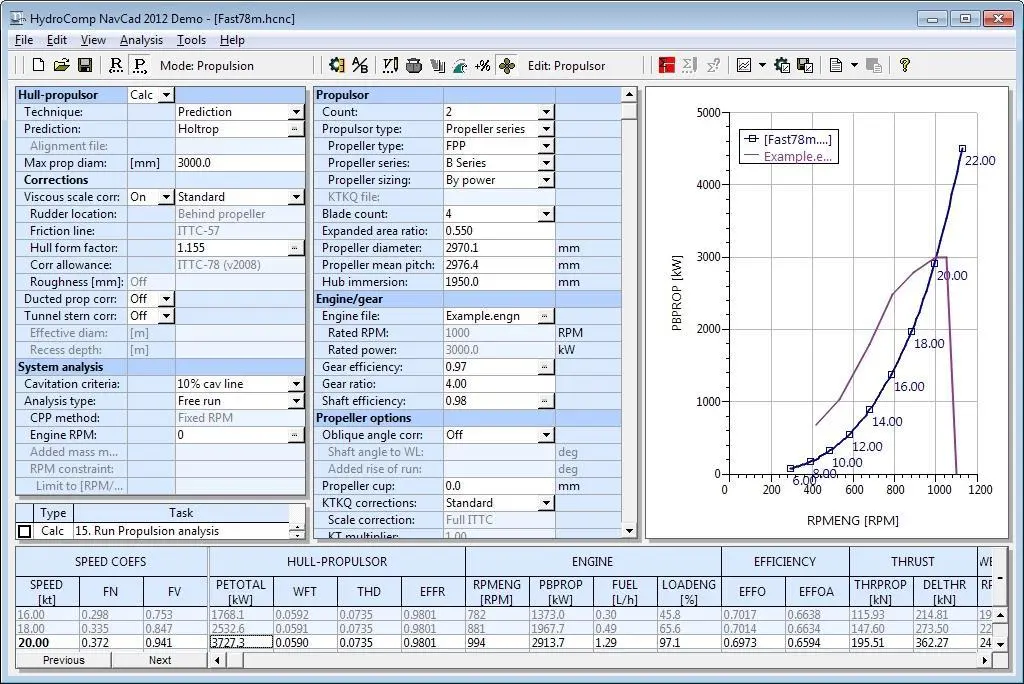Screen dimensions: 1024x684
Task: Open the Blade count dropdown
Action: coord(547,214)
